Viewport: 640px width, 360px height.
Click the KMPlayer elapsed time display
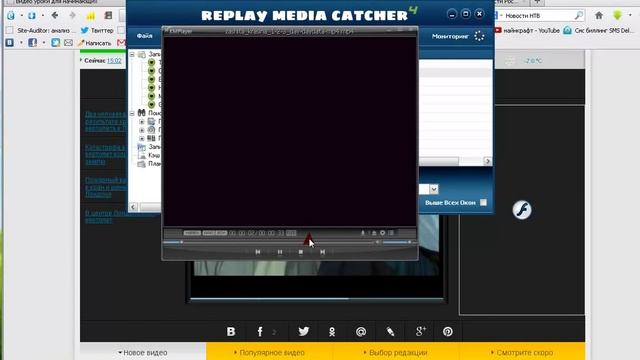click(x=241, y=233)
